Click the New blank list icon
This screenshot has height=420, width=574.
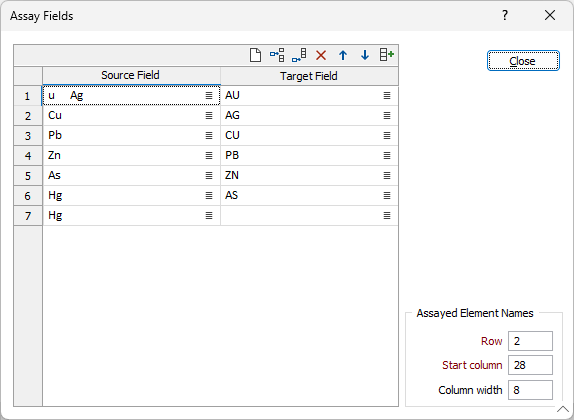click(255, 55)
